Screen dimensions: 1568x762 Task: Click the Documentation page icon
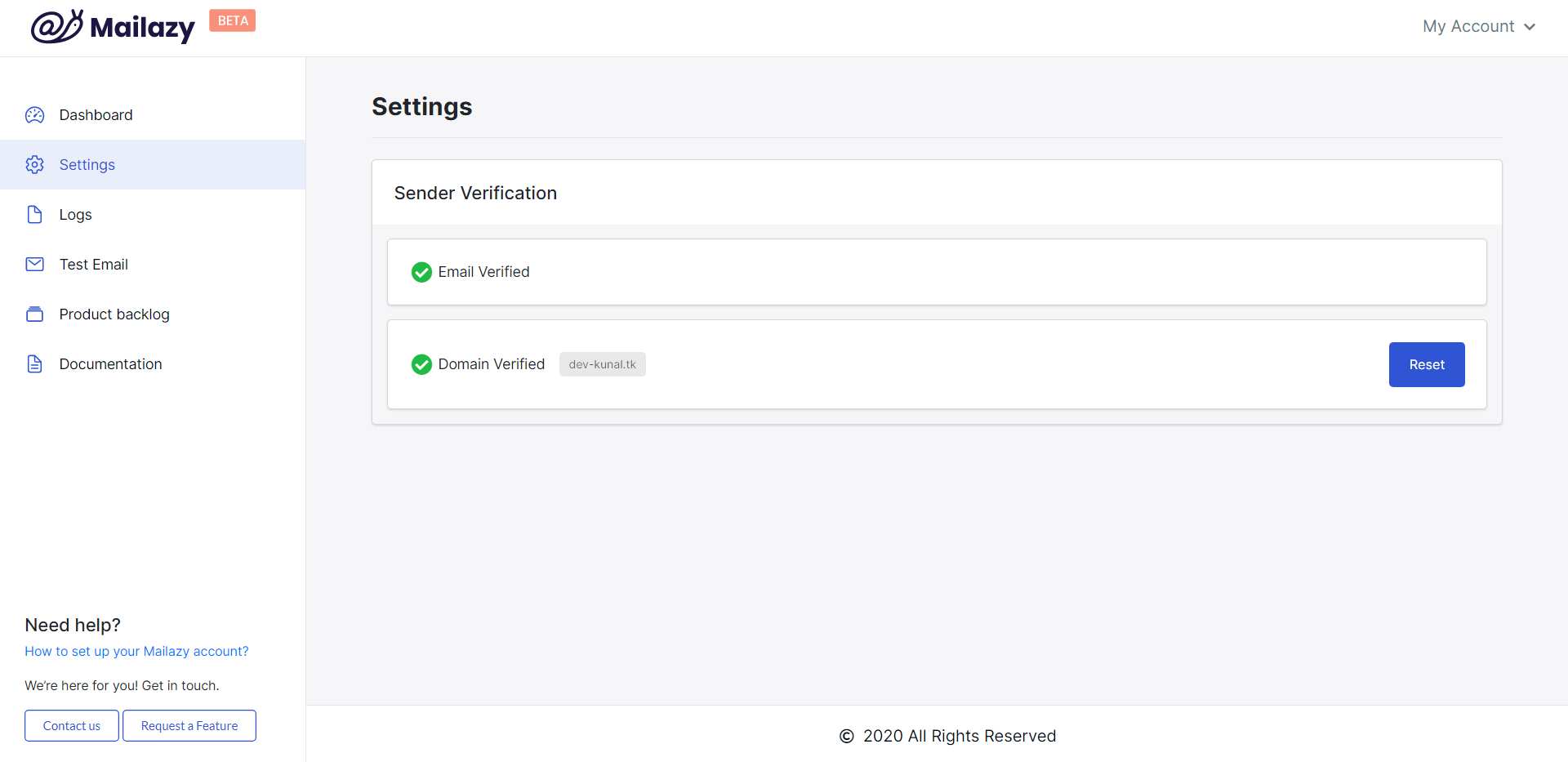coord(34,364)
